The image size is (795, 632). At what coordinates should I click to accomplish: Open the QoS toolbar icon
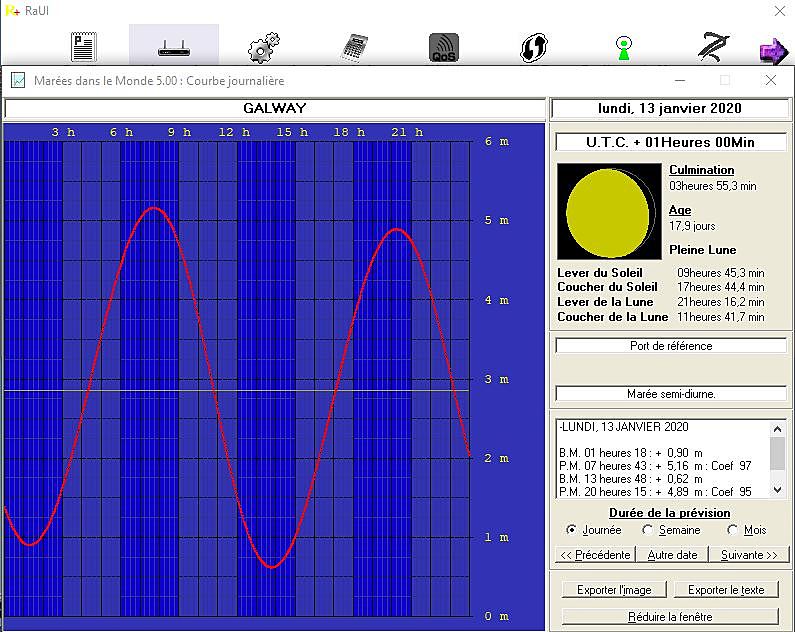click(444, 48)
